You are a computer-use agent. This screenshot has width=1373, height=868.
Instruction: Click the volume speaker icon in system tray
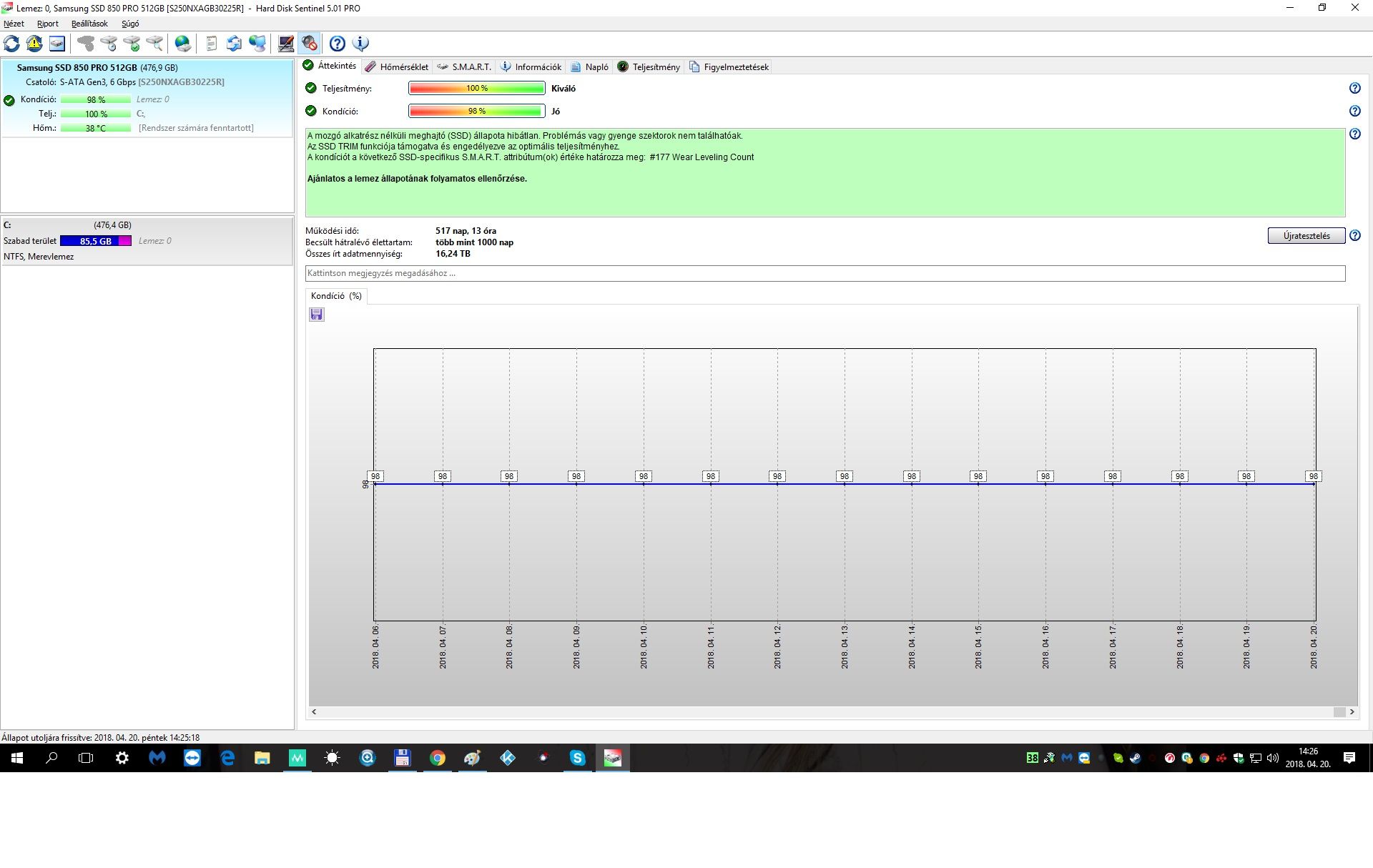click(1272, 758)
